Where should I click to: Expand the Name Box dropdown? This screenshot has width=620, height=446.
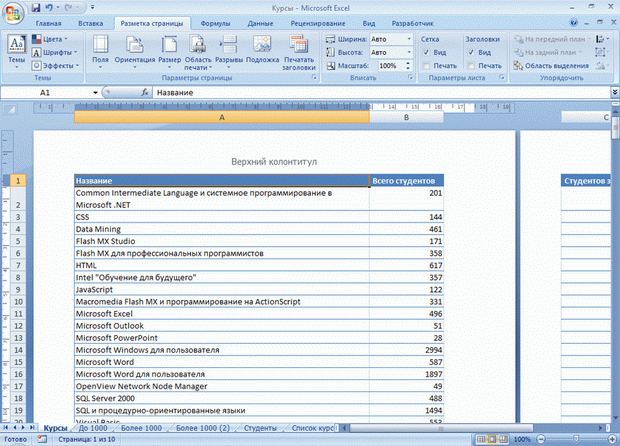(95, 93)
